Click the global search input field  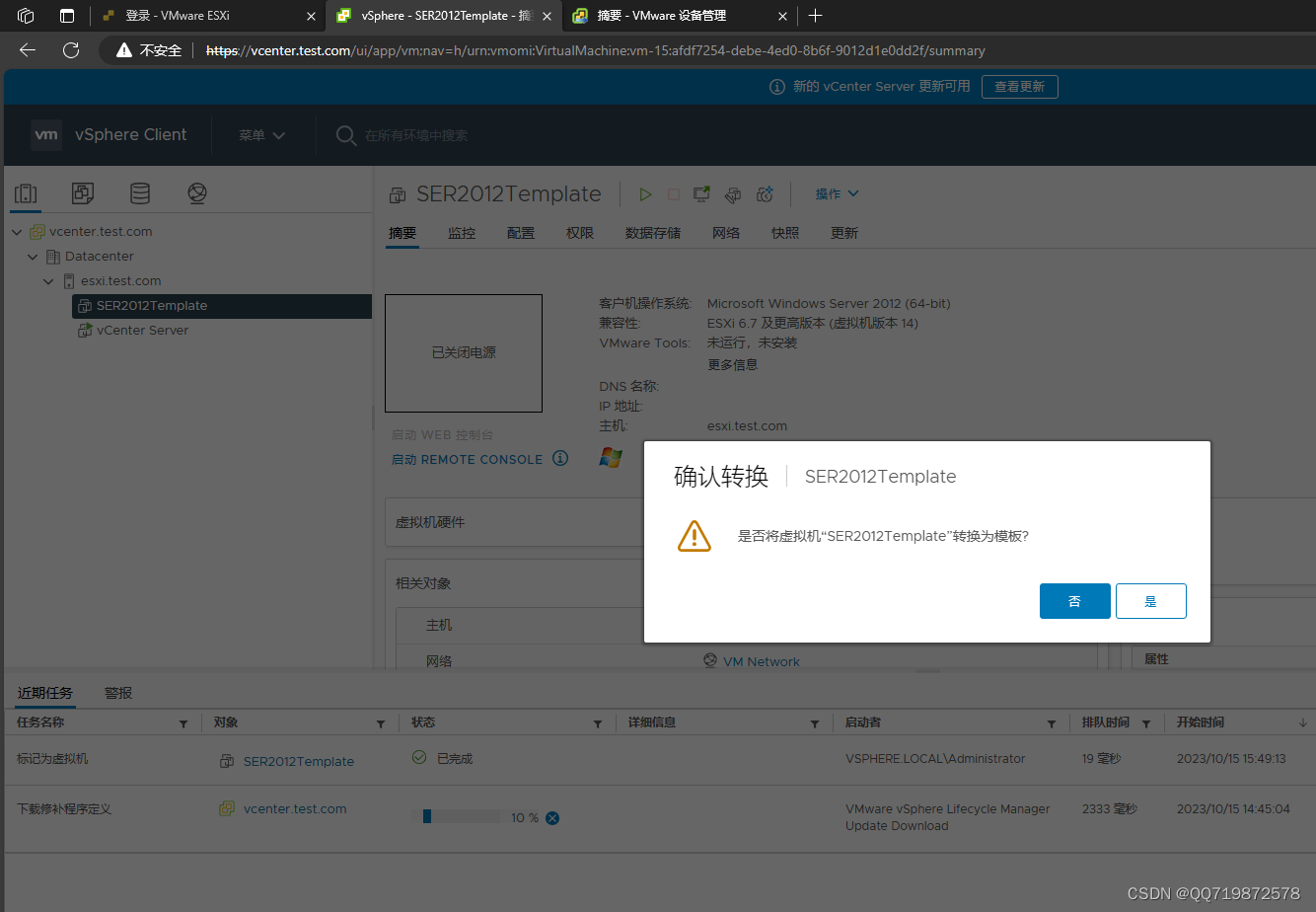[x=416, y=135]
